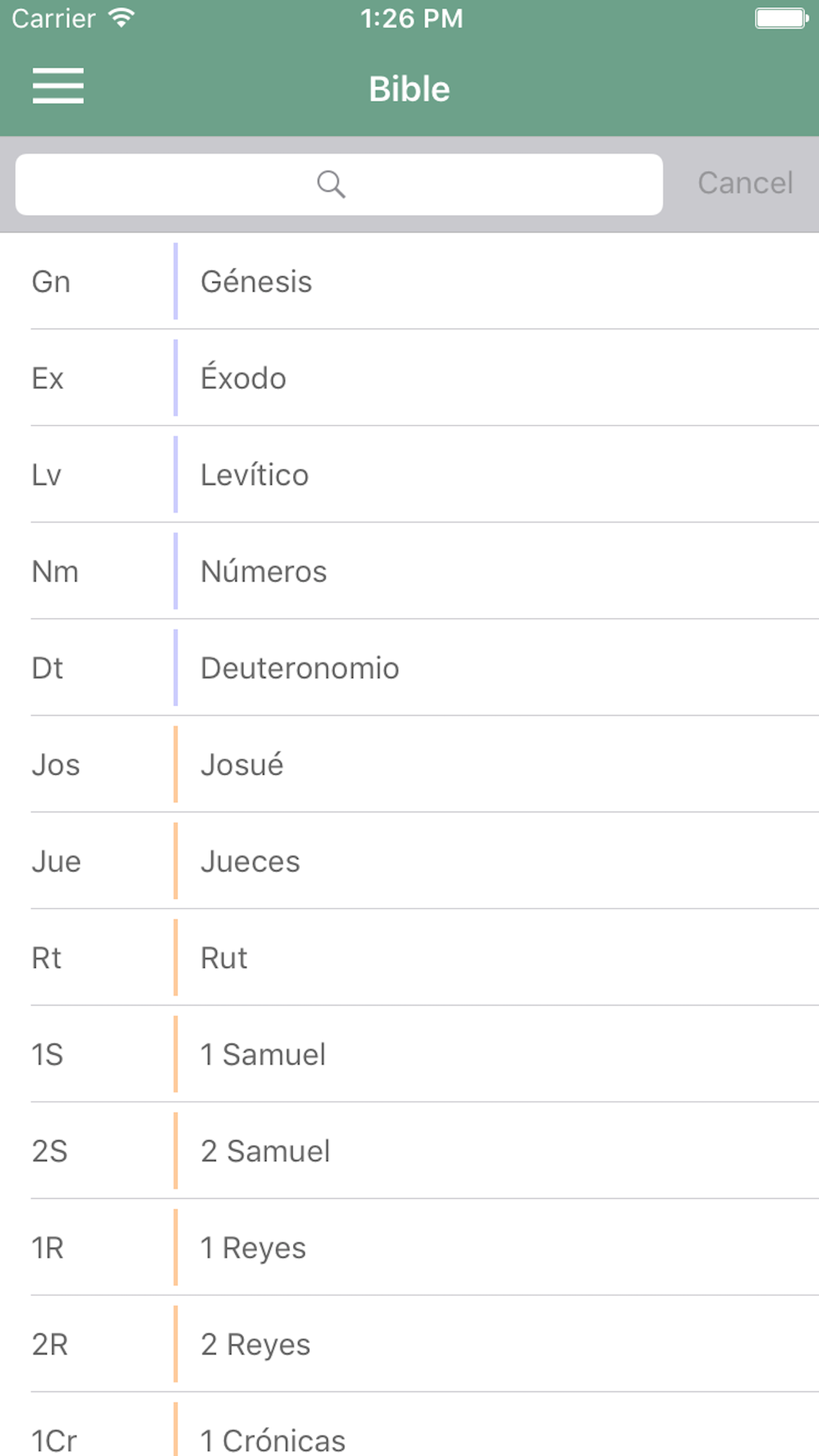Tap the magnifying glass search icon

click(x=331, y=184)
